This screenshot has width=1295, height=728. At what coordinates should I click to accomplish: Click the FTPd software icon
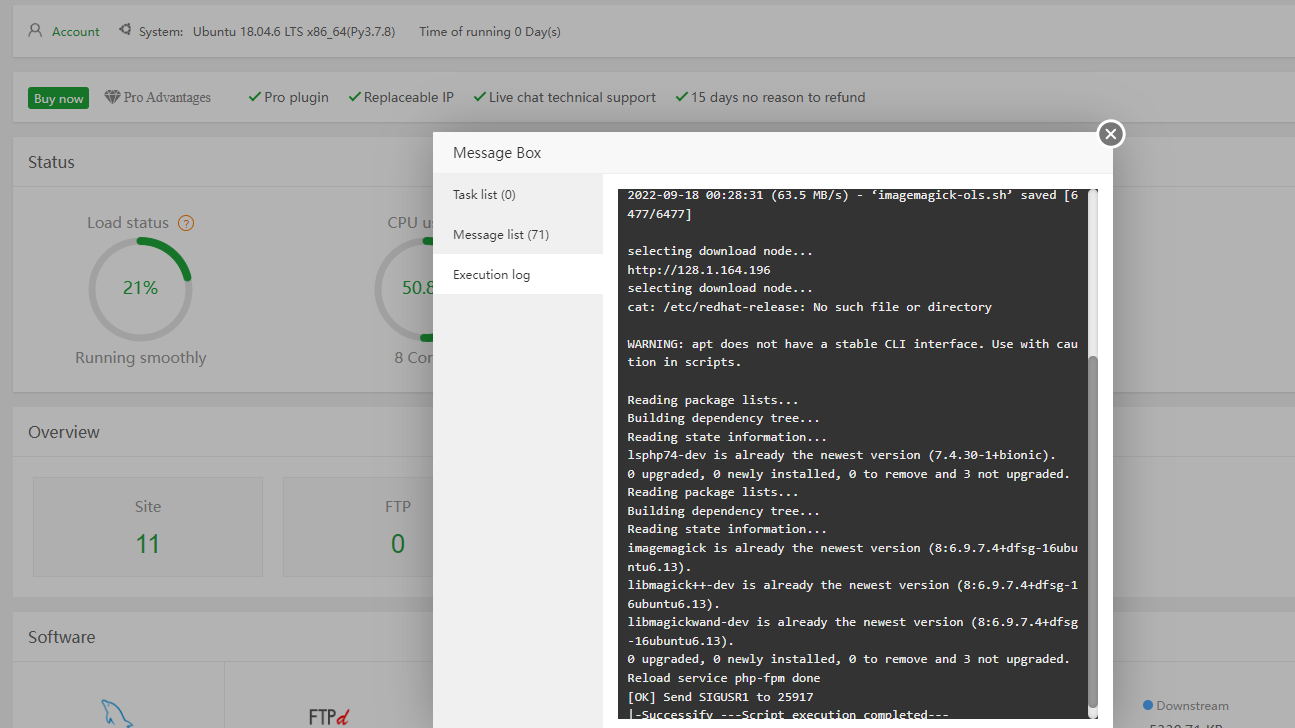pos(329,716)
